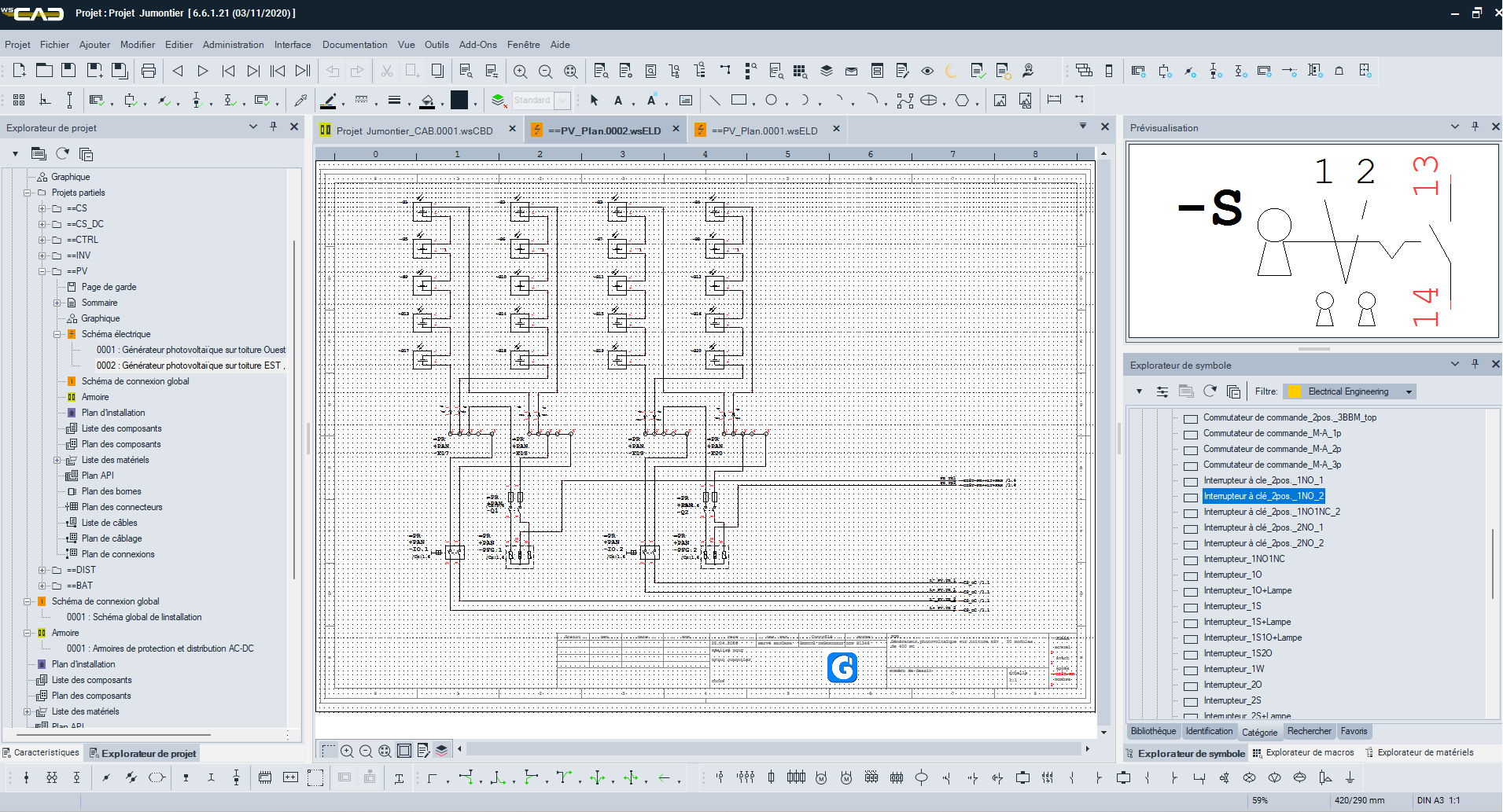Select the arrow pointer tool
The width and height of the screenshot is (1503, 812).
[x=595, y=100]
